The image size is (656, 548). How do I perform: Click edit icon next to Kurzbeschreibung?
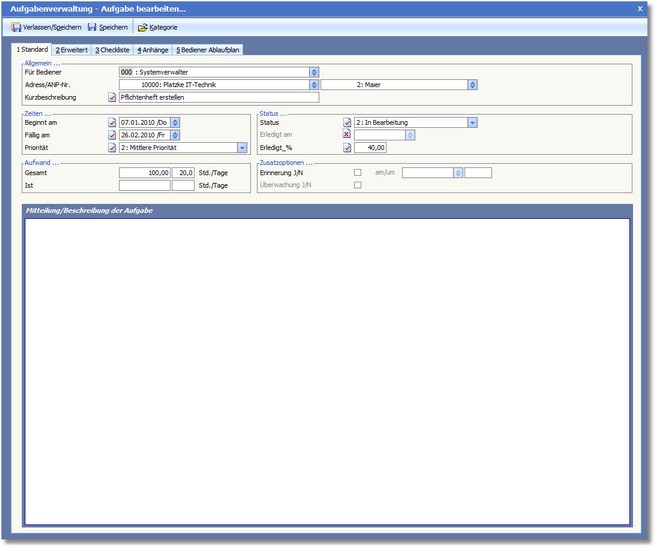coord(112,98)
